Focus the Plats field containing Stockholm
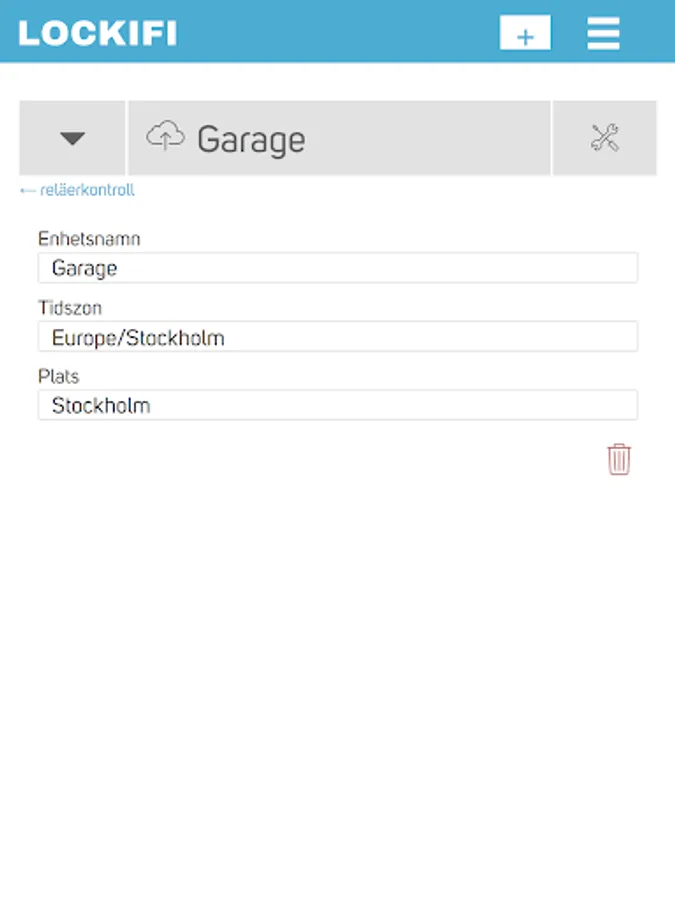 (338, 405)
